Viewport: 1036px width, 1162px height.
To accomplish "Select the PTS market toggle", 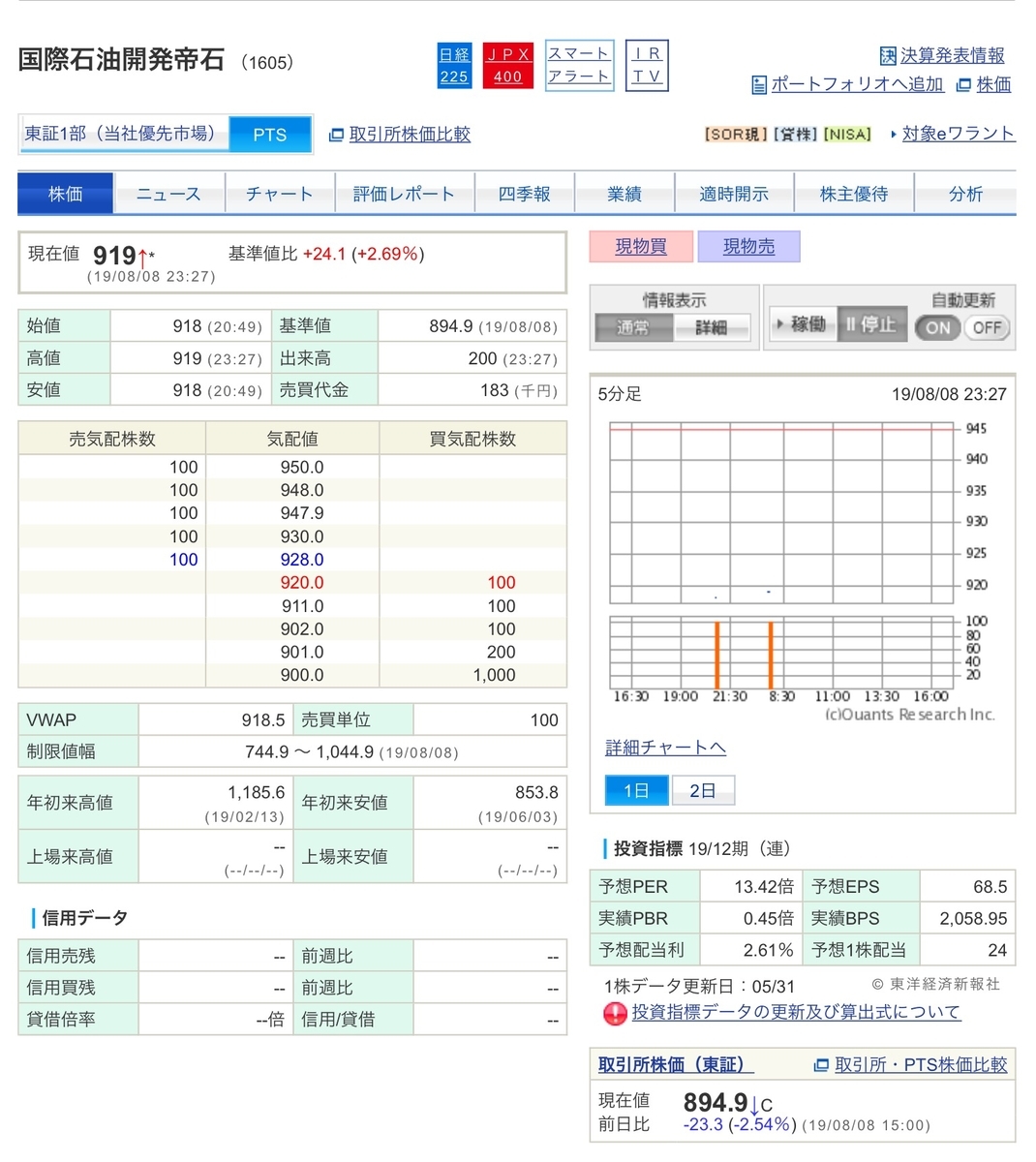I will 270,135.
